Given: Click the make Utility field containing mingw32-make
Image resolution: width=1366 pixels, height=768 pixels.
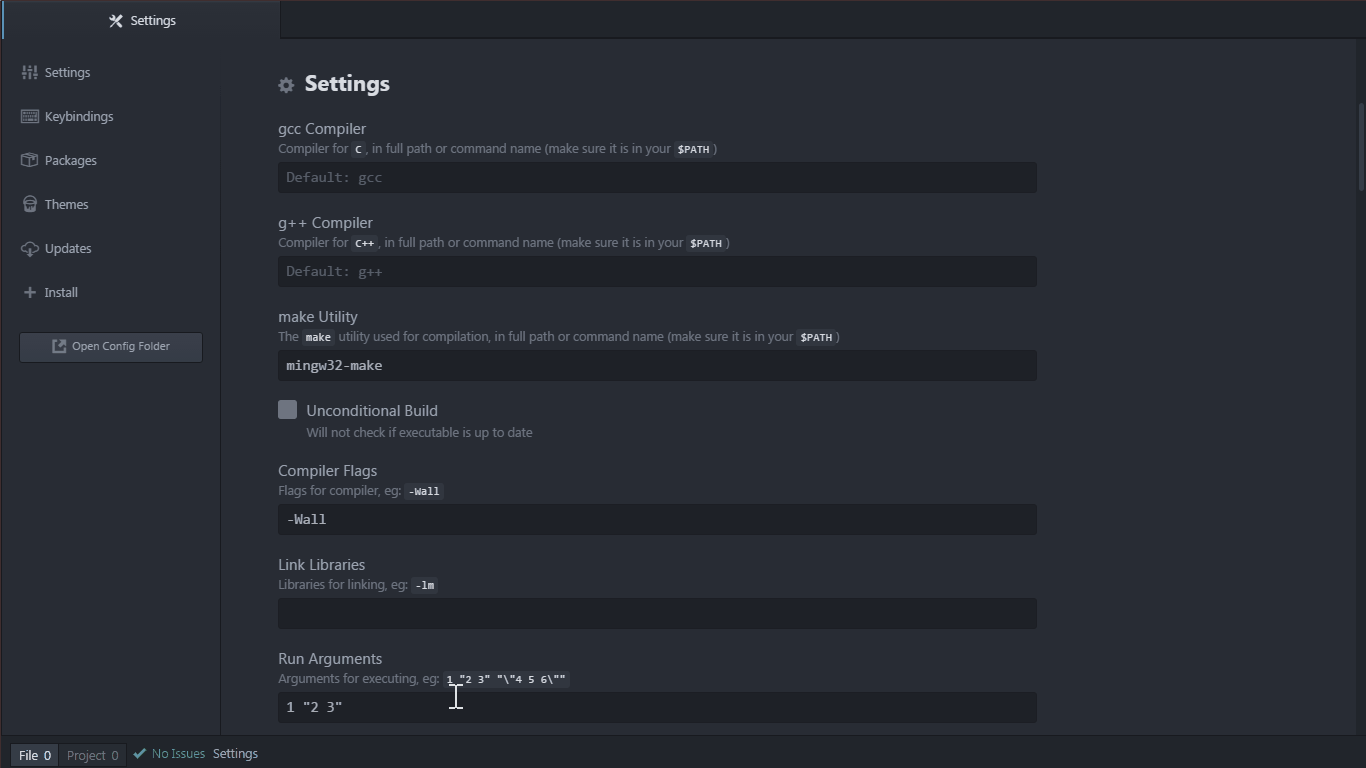Looking at the screenshot, I should pos(657,366).
